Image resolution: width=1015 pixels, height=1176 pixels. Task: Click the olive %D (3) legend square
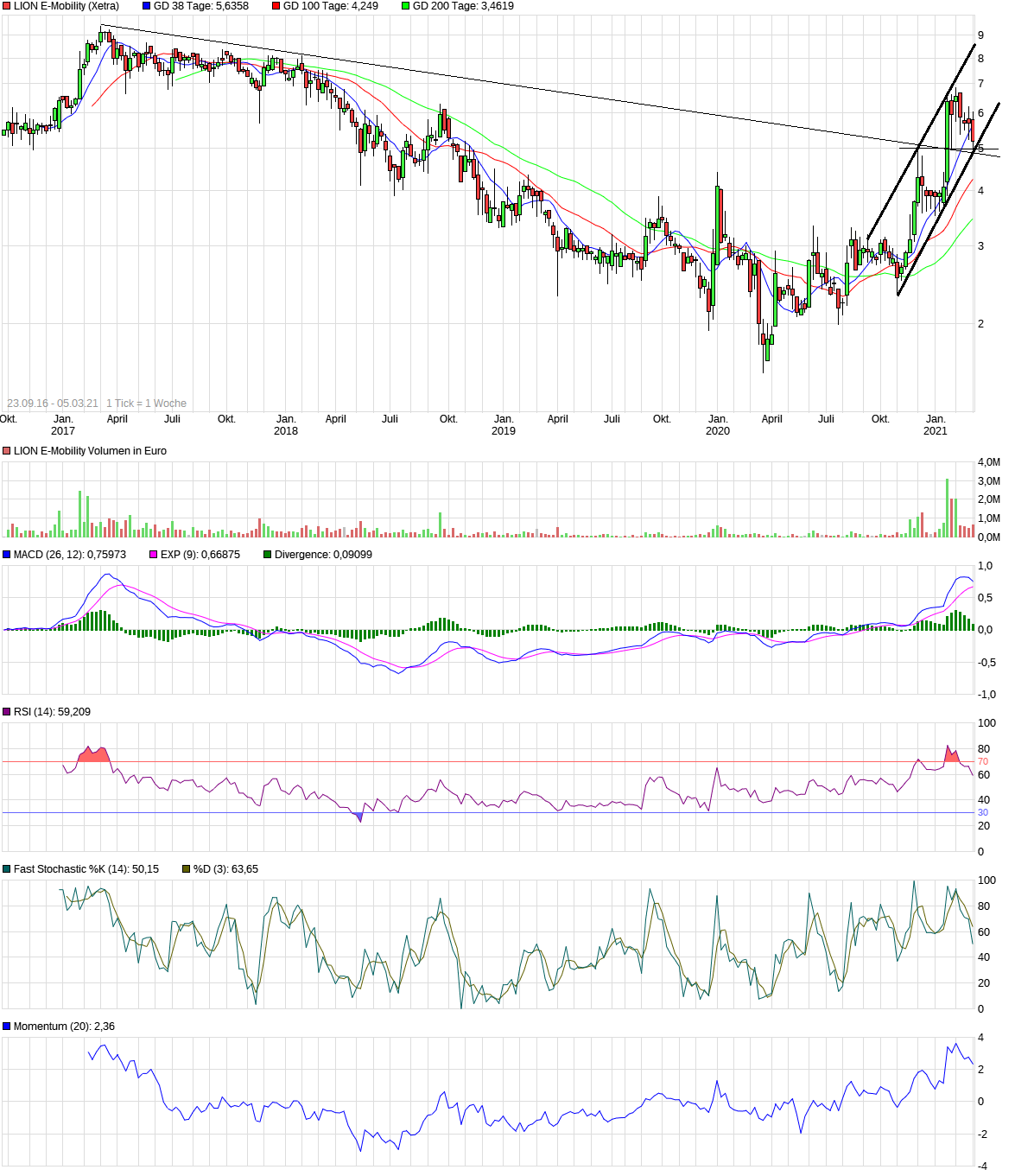pyautogui.click(x=186, y=869)
